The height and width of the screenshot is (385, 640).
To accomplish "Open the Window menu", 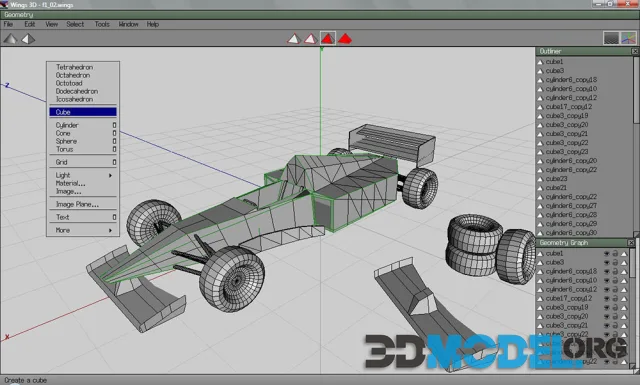I will [129, 24].
